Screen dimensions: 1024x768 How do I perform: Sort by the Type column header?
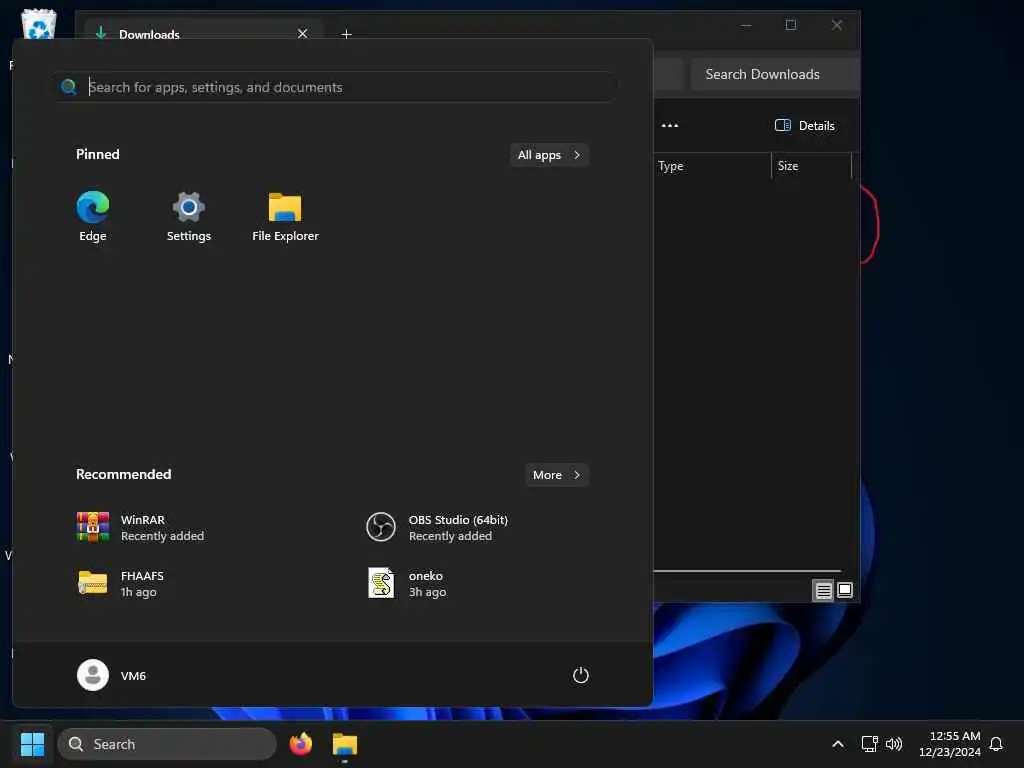[x=712, y=166]
